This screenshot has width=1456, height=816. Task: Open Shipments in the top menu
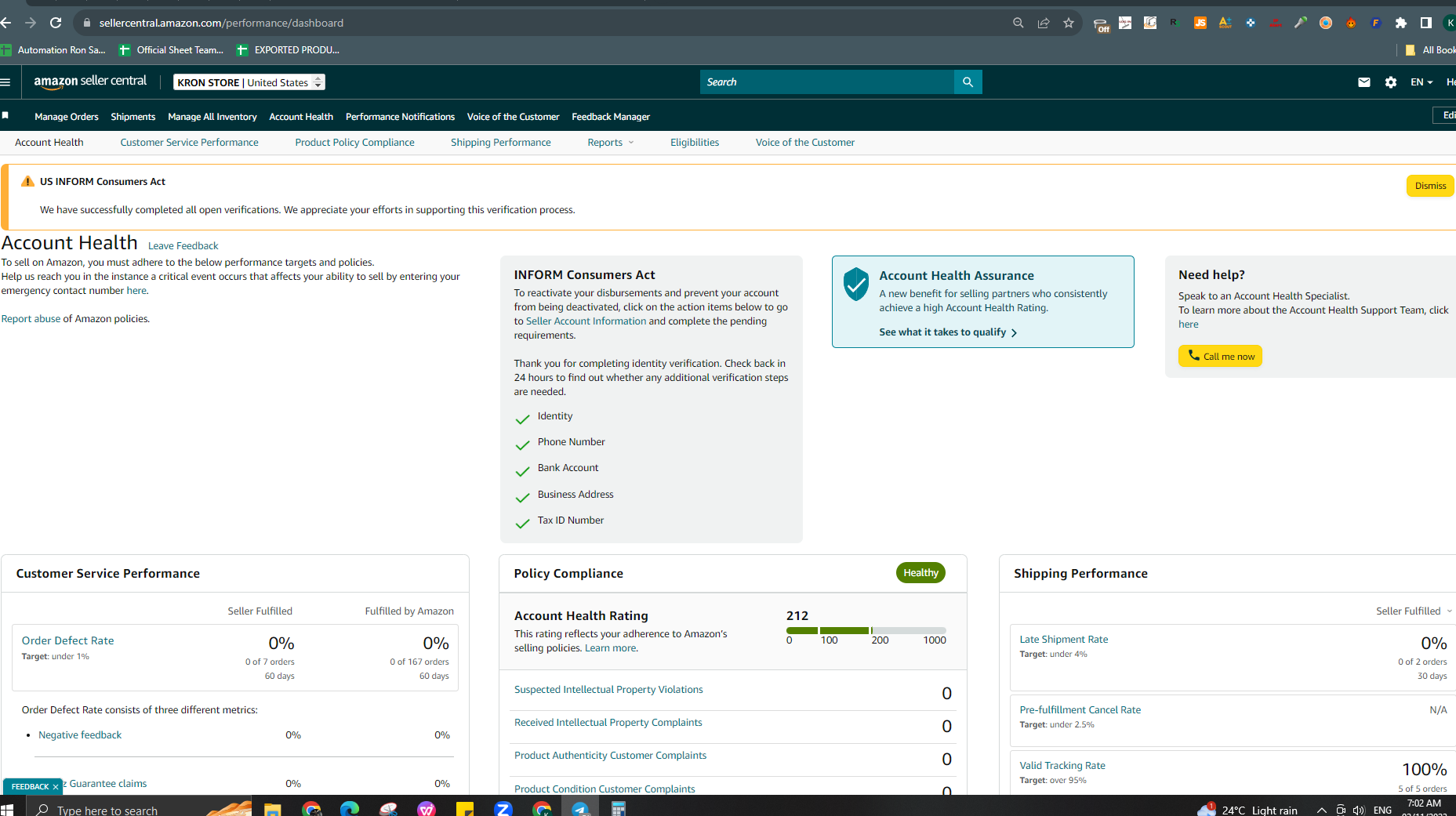(133, 117)
